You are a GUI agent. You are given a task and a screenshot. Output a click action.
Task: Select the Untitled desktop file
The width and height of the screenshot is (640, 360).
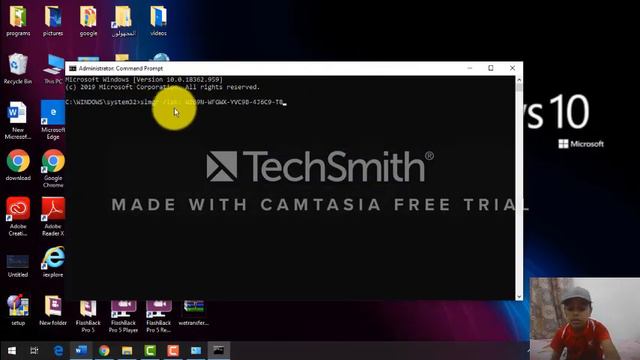18,265
